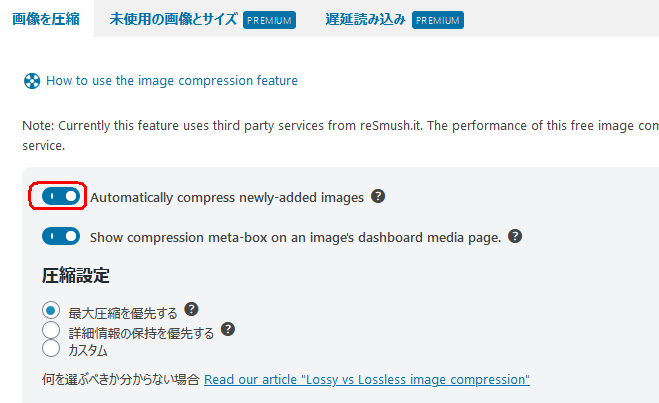659x403 pixels.
Task: Select the カスタム radio button
Action: 51,348
